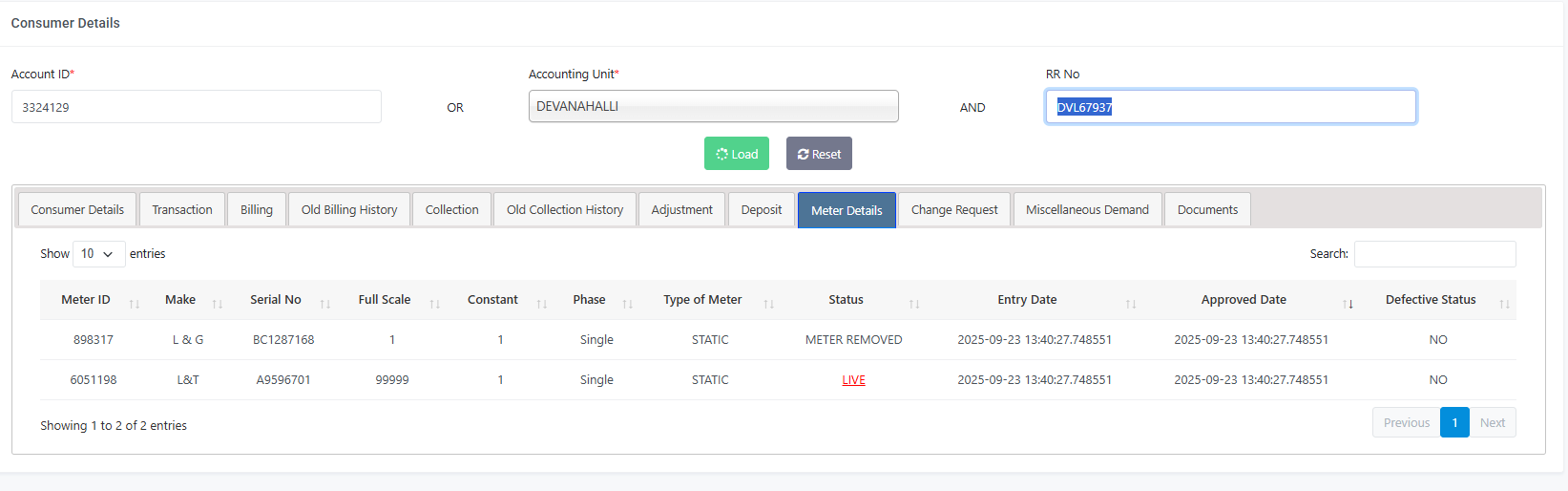Open the Accounting Unit dropdown
Screen dimensions: 1568x491
pos(713,107)
